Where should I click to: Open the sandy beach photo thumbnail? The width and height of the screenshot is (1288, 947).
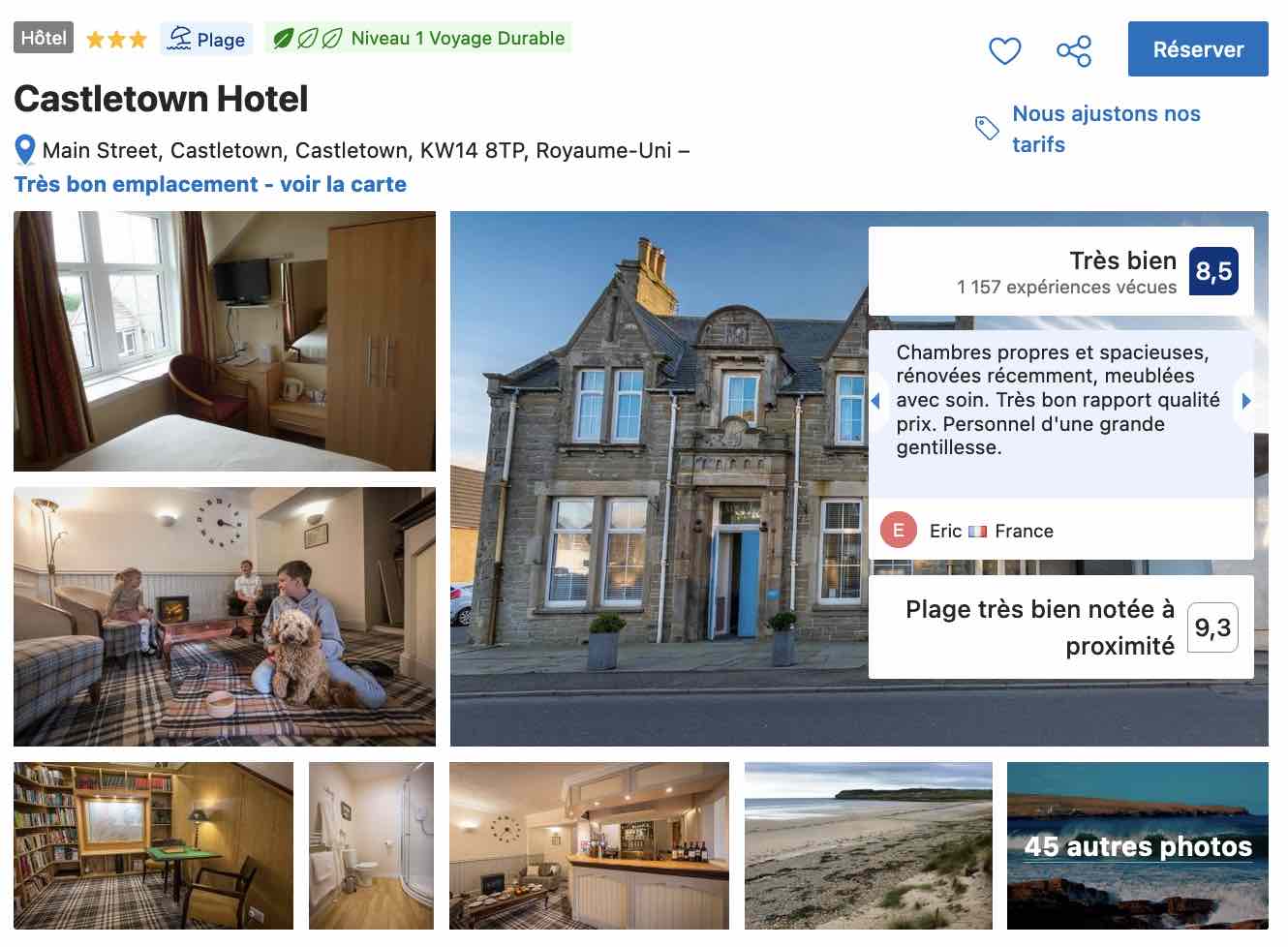tap(869, 846)
